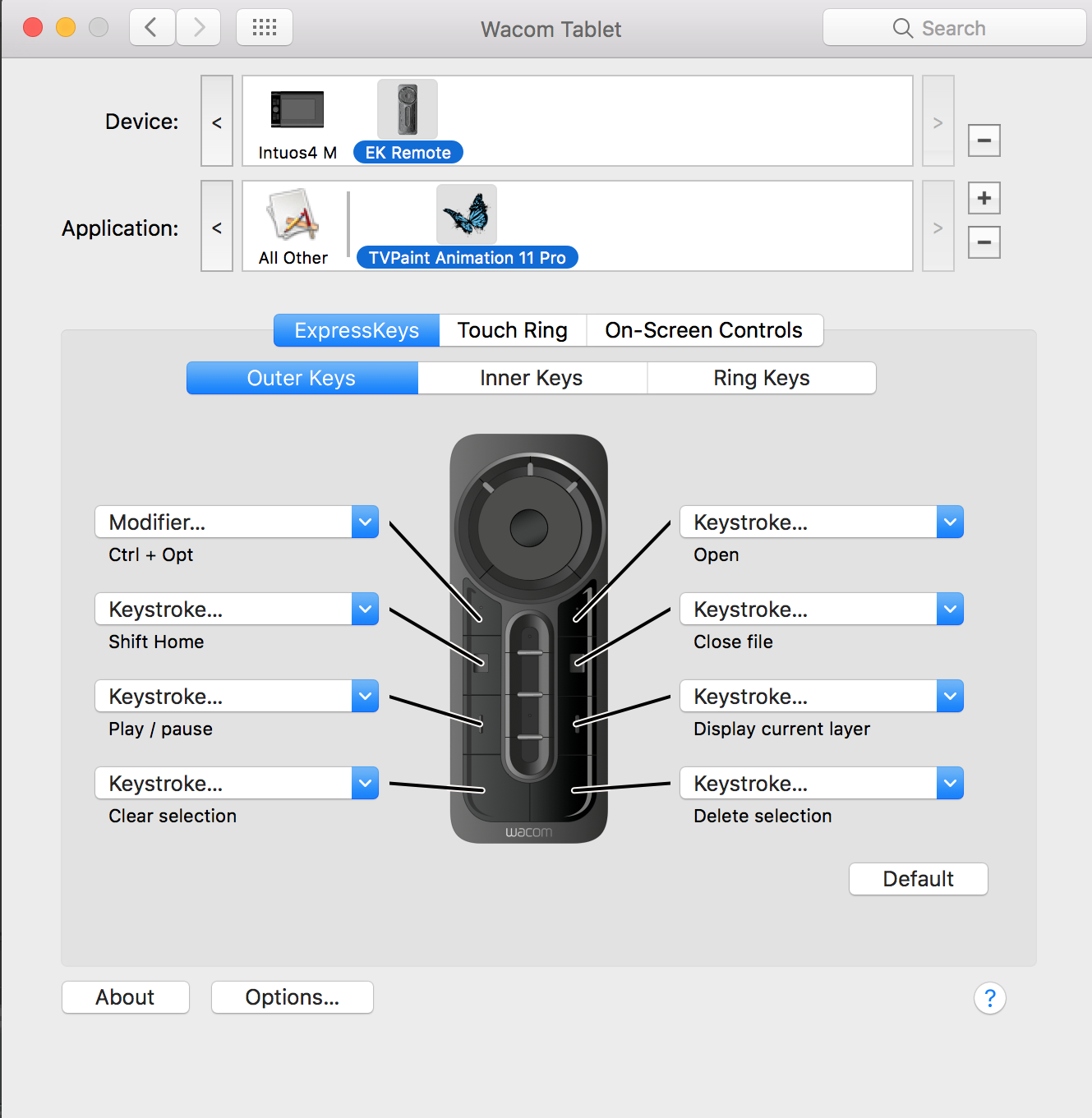This screenshot has width=1092, height=1118.
Task: Open Shift Home Keystroke dropdown
Action: tap(237, 609)
